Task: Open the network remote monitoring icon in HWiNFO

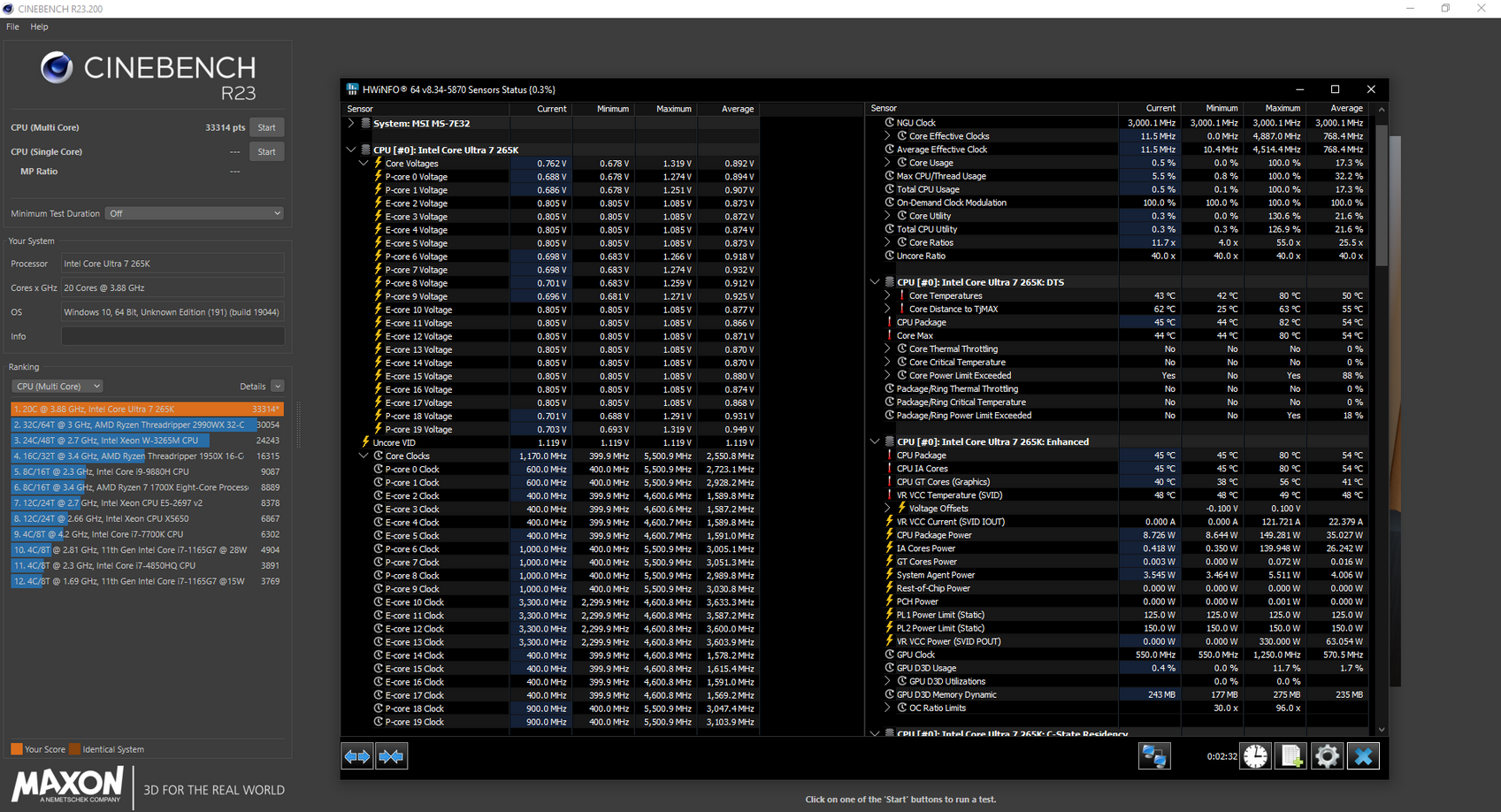Action: click(1154, 756)
